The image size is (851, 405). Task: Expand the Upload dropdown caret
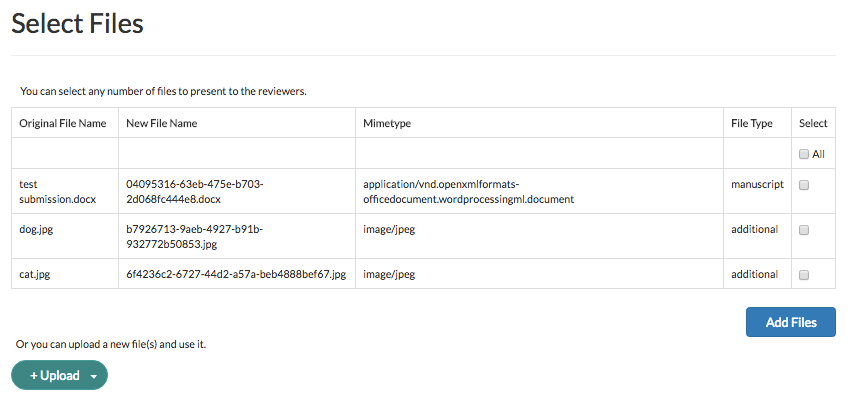click(x=93, y=376)
